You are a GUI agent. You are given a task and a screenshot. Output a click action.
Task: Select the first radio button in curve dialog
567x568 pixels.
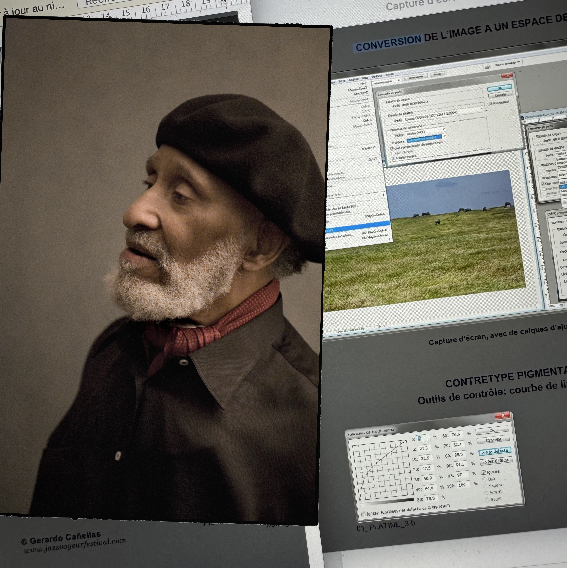tap(484, 479)
